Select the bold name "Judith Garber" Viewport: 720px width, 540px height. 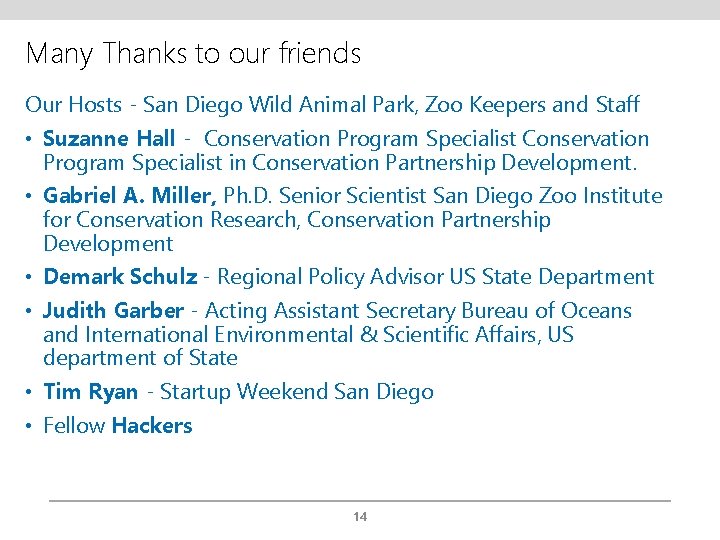113,311
